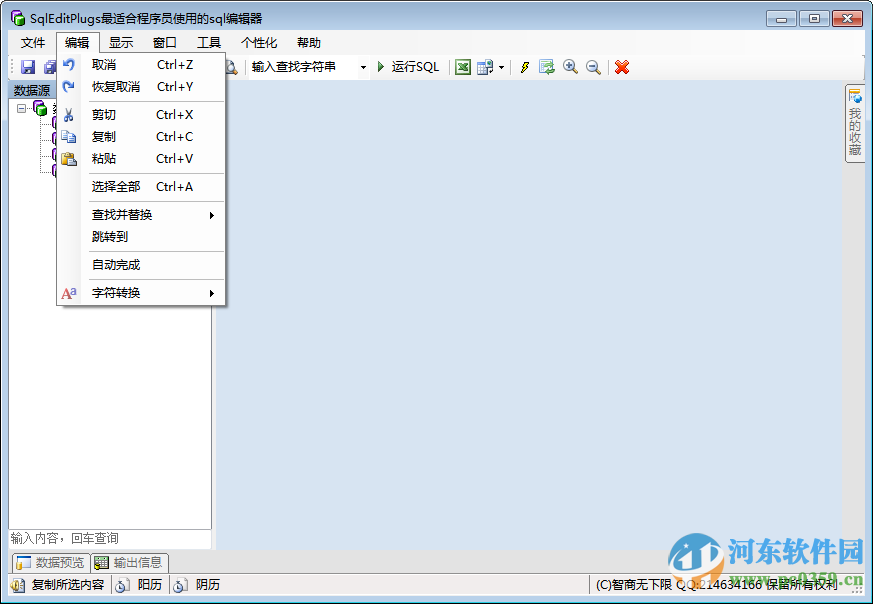873x604 pixels.
Task: Open the 查找并替换 submenu
Action: 115,214
